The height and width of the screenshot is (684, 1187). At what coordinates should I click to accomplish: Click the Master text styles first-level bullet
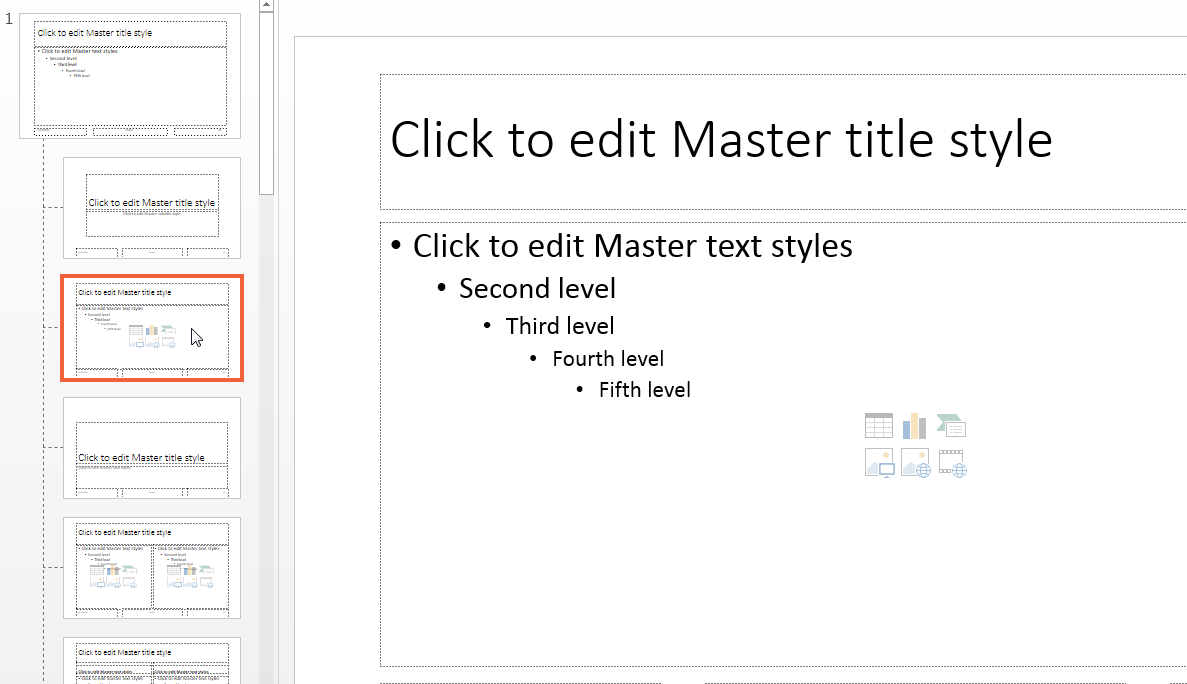[x=633, y=245]
